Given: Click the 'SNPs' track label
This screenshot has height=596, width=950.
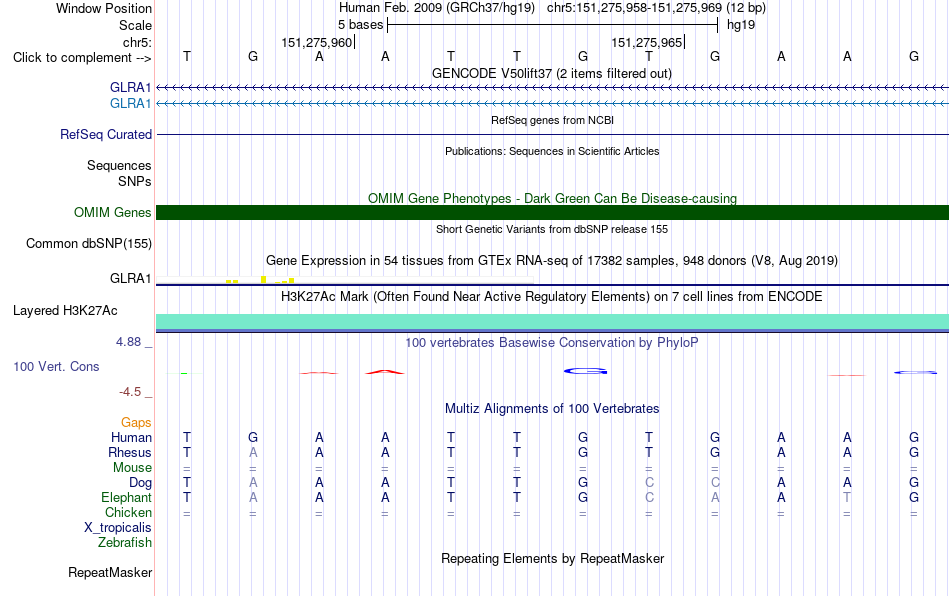Looking at the screenshot, I should pyautogui.click(x=135, y=181).
